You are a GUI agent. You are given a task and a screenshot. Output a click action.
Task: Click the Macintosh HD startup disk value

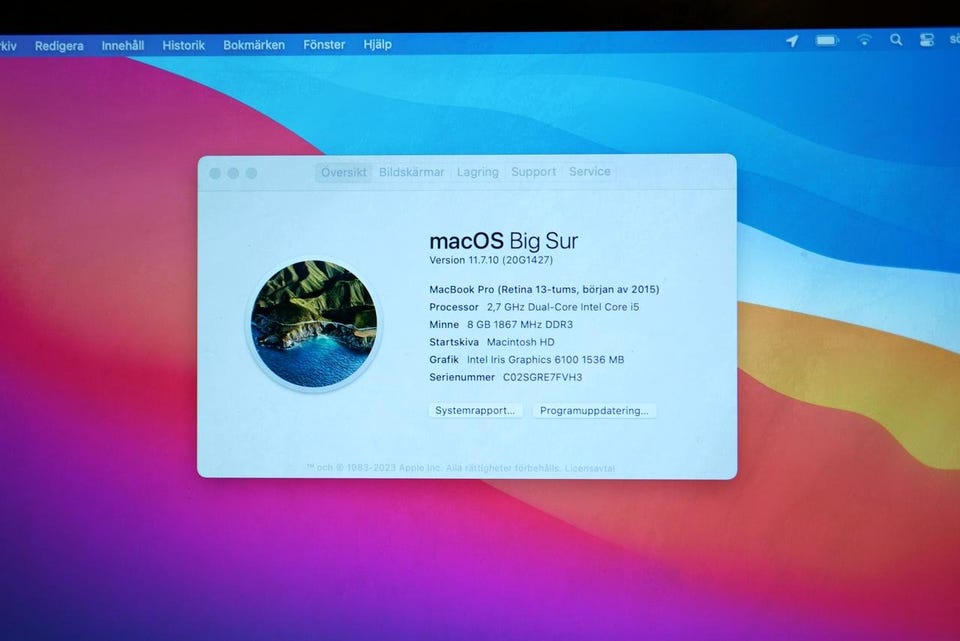click(x=520, y=342)
